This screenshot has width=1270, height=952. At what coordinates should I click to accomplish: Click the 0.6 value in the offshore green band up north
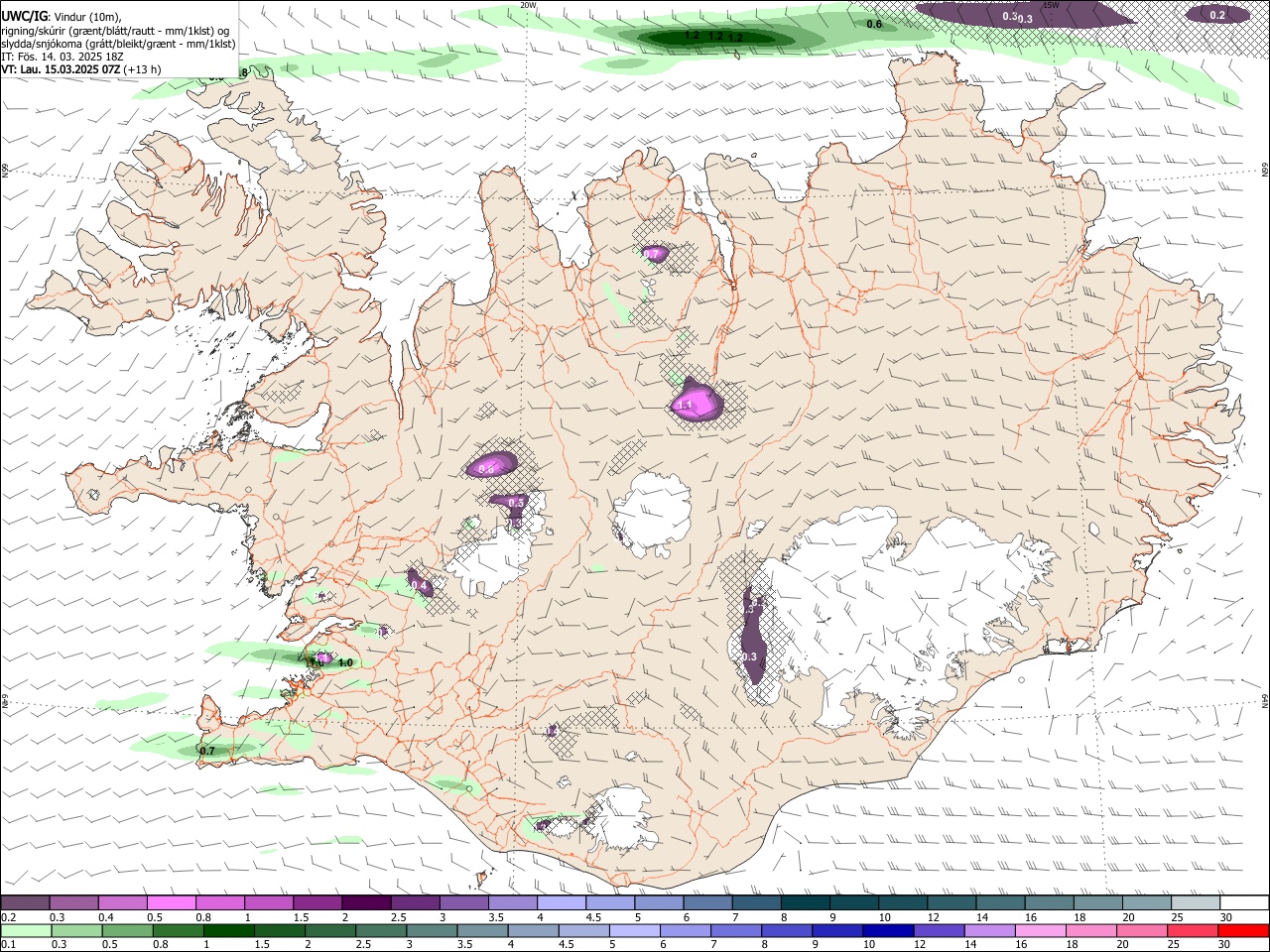pyautogui.click(x=874, y=24)
